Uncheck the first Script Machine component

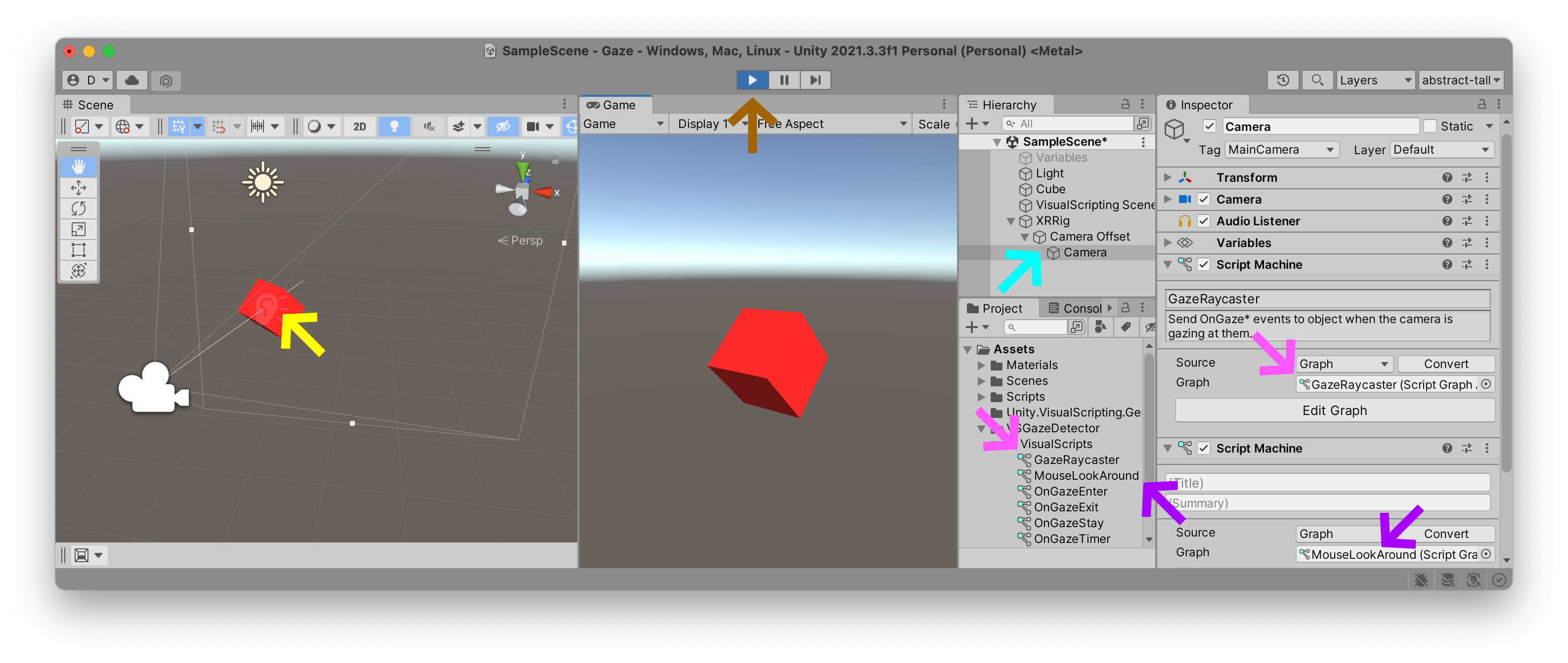pyautogui.click(x=1204, y=265)
